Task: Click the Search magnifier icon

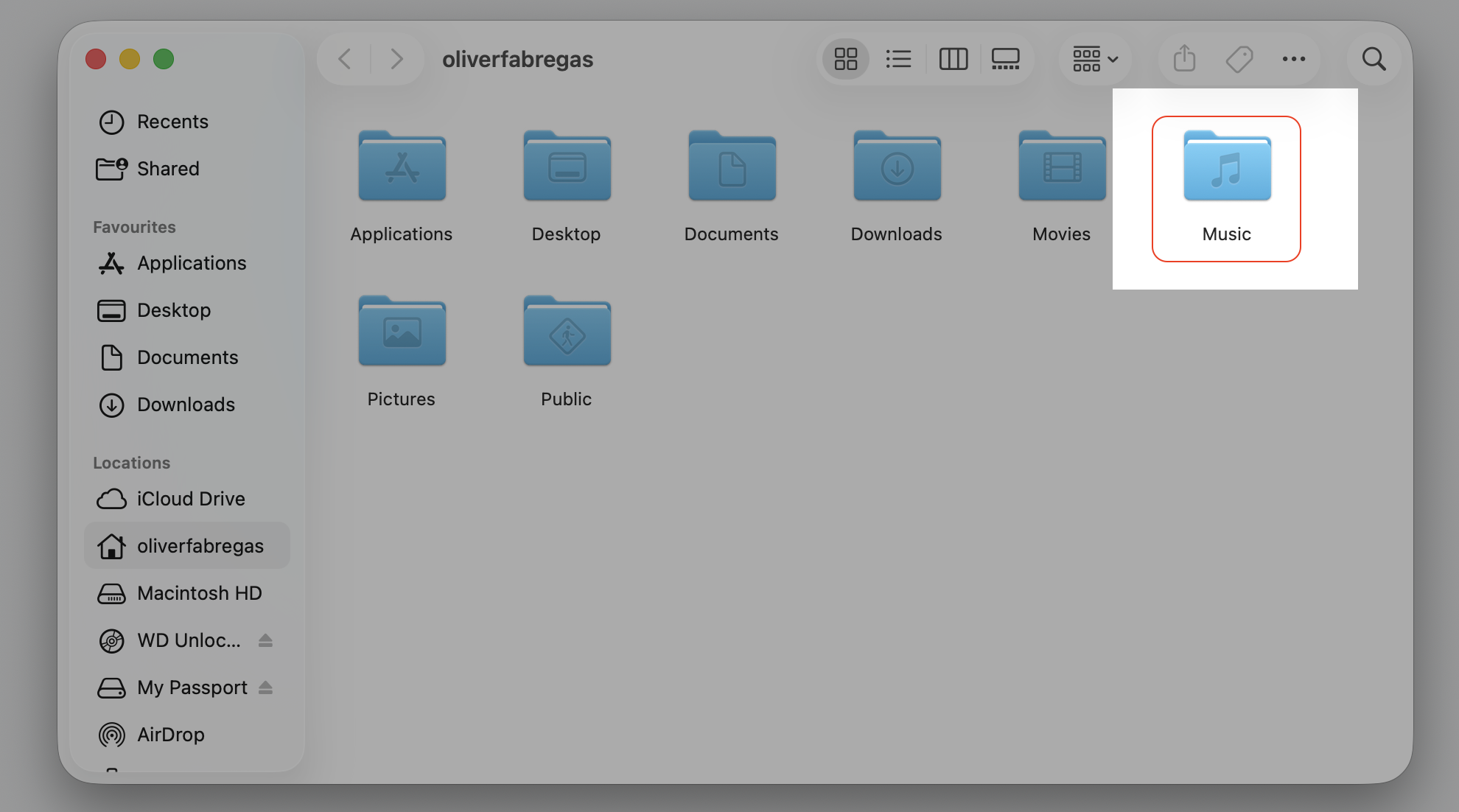Action: point(1374,59)
